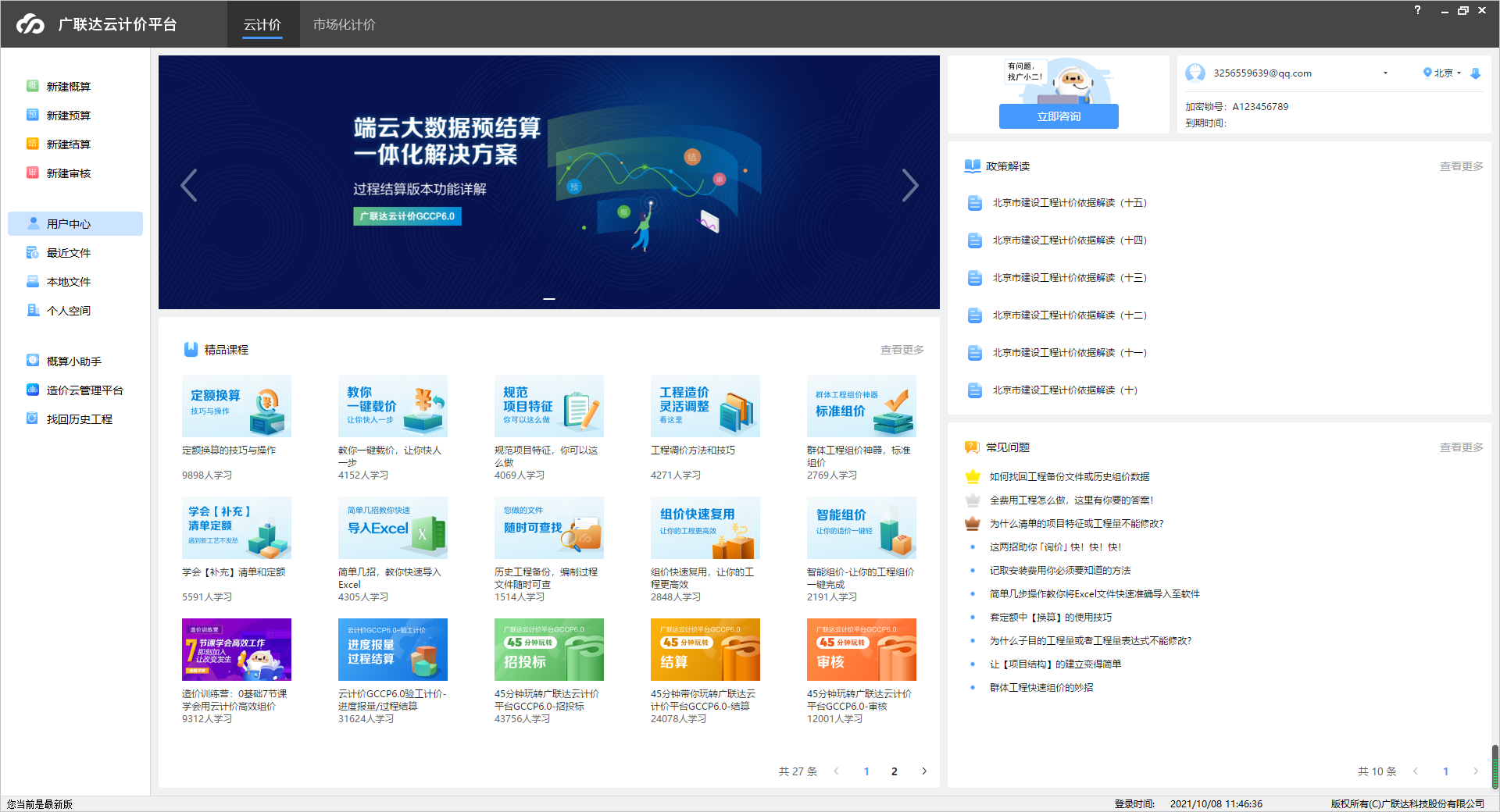
Task: Open 用户中心 in the sidebar
Action: click(x=75, y=223)
